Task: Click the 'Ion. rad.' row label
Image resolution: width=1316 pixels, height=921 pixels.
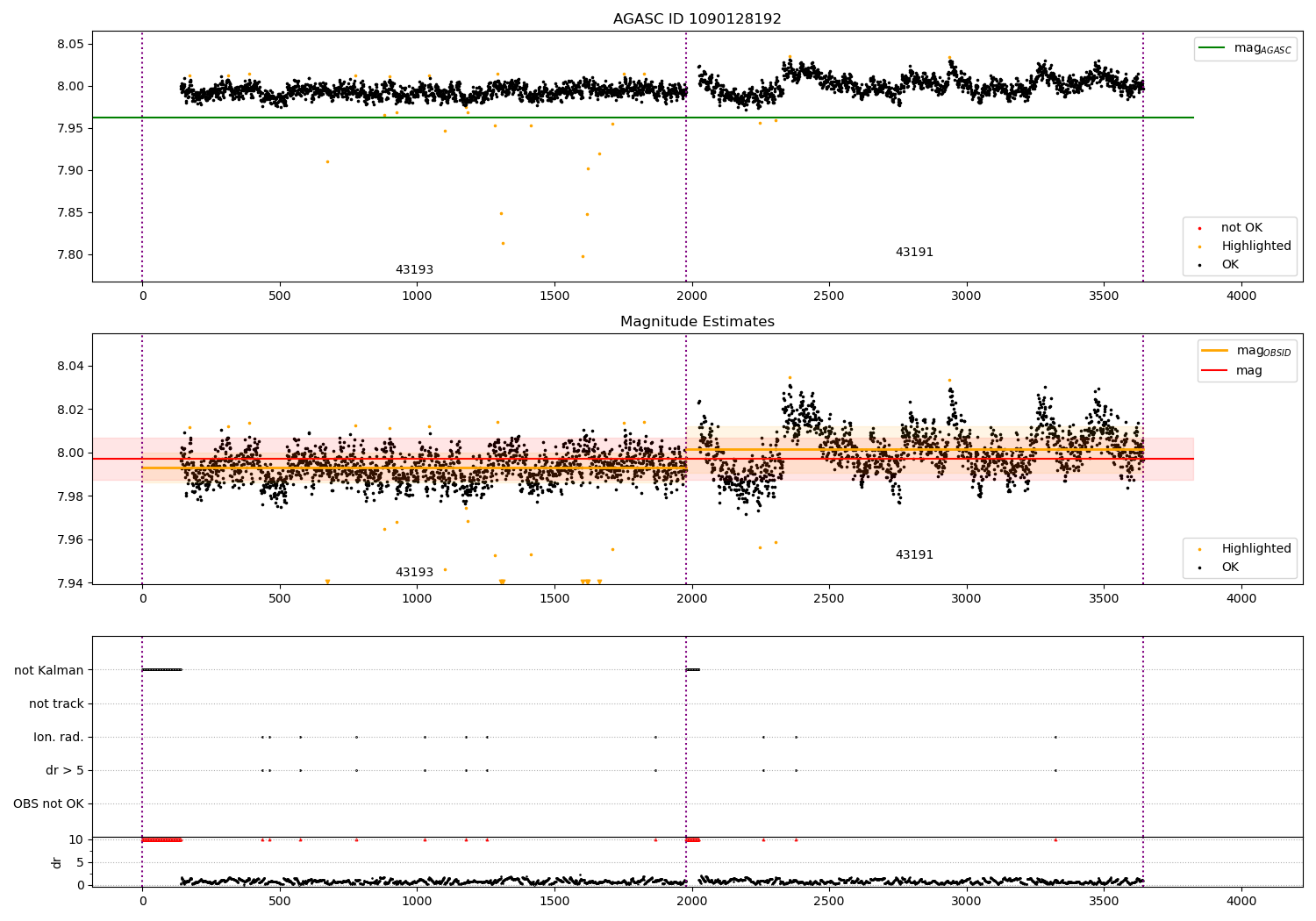Action: pyautogui.click(x=59, y=737)
